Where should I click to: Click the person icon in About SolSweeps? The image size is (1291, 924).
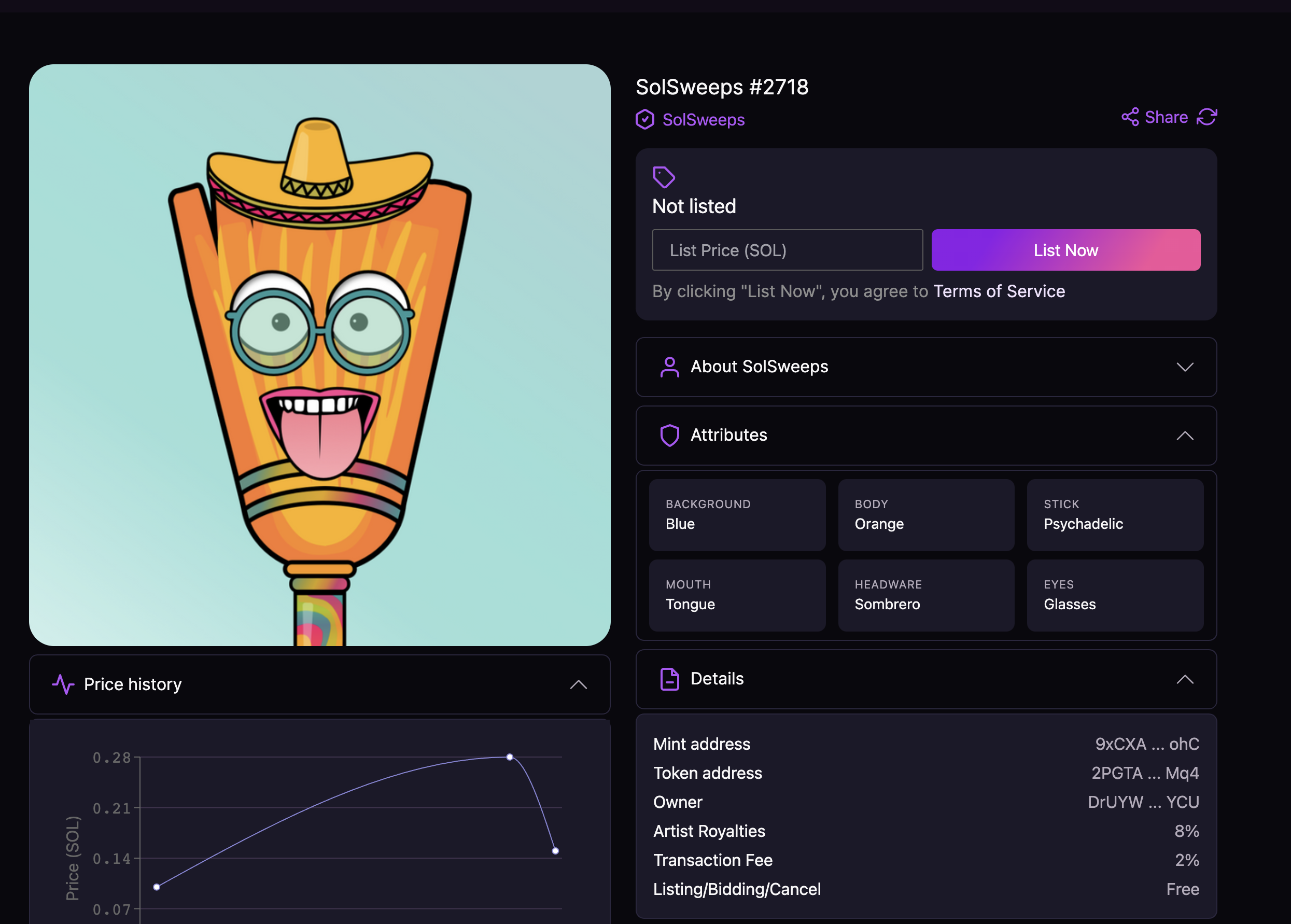670,367
